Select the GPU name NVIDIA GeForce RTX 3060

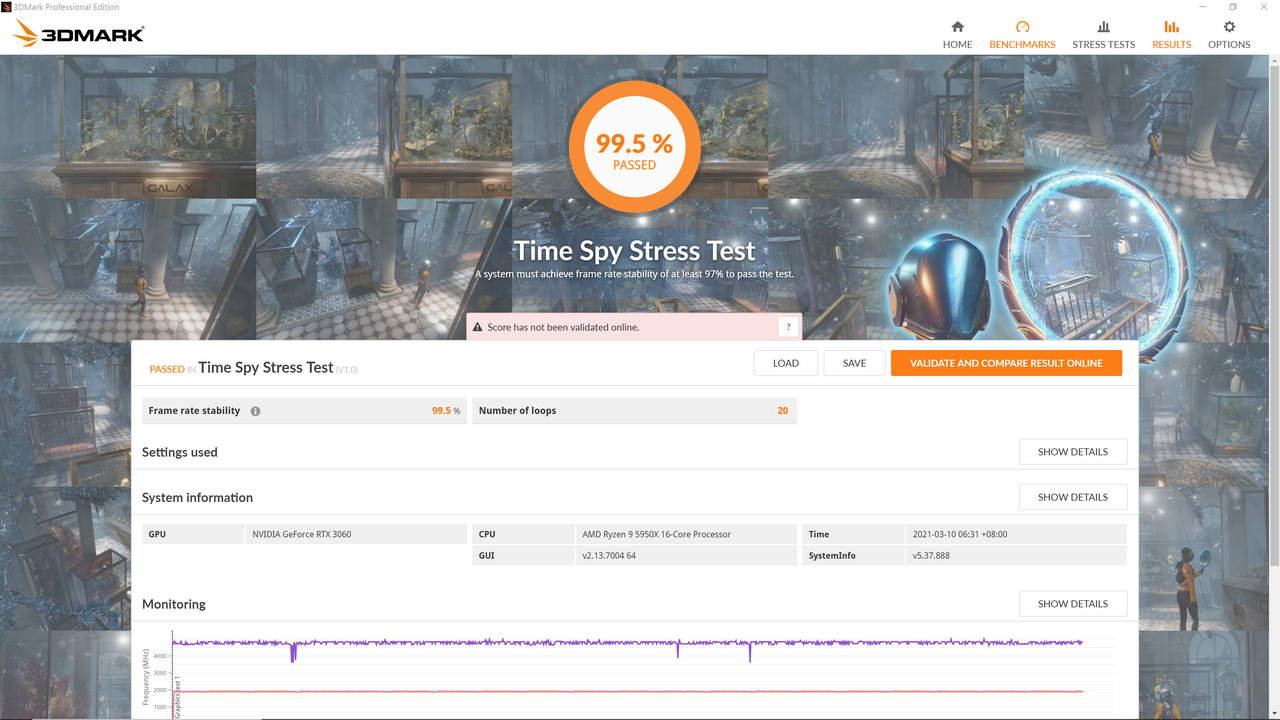(301, 534)
